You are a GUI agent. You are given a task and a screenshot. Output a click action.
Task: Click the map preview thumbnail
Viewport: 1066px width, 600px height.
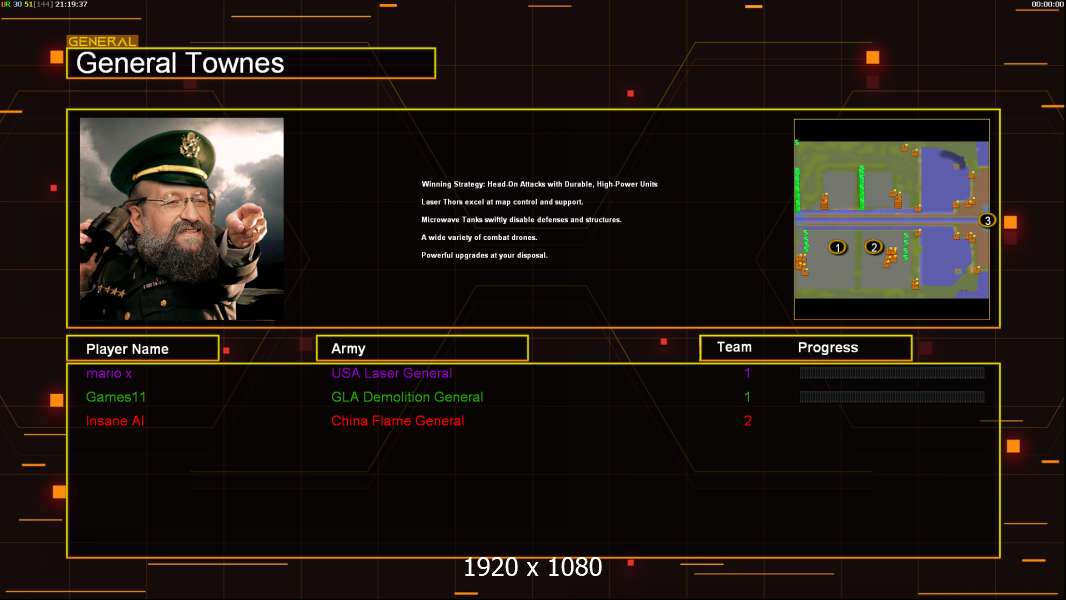pos(892,219)
